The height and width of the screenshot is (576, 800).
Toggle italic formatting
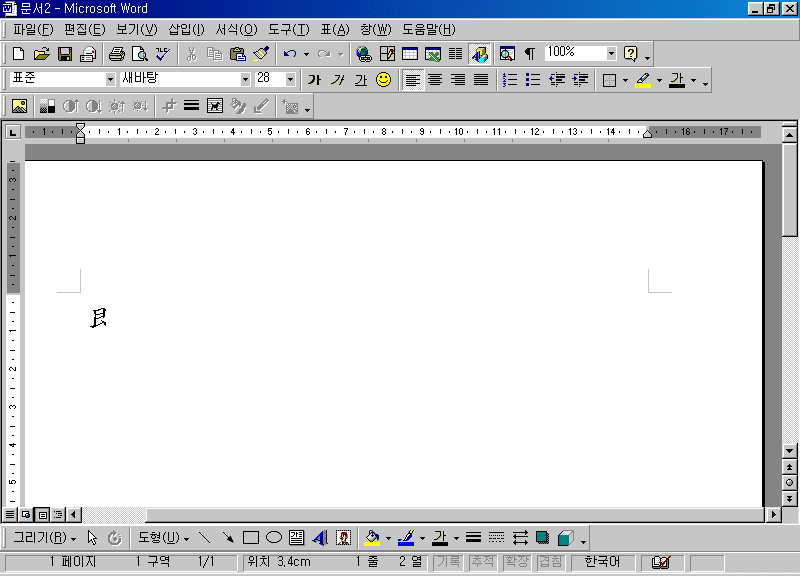coord(337,80)
